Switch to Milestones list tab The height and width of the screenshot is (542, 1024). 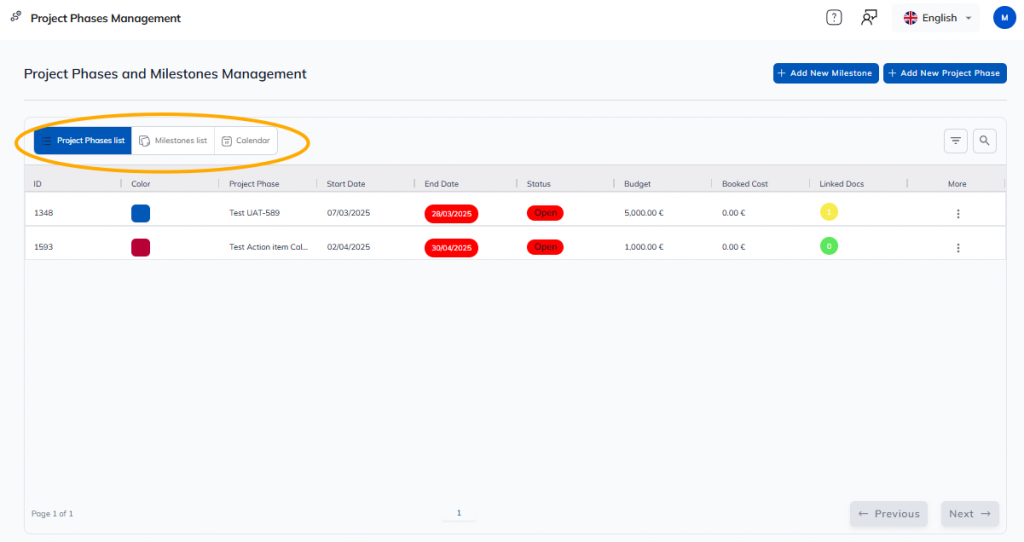[x=173, y=141]
